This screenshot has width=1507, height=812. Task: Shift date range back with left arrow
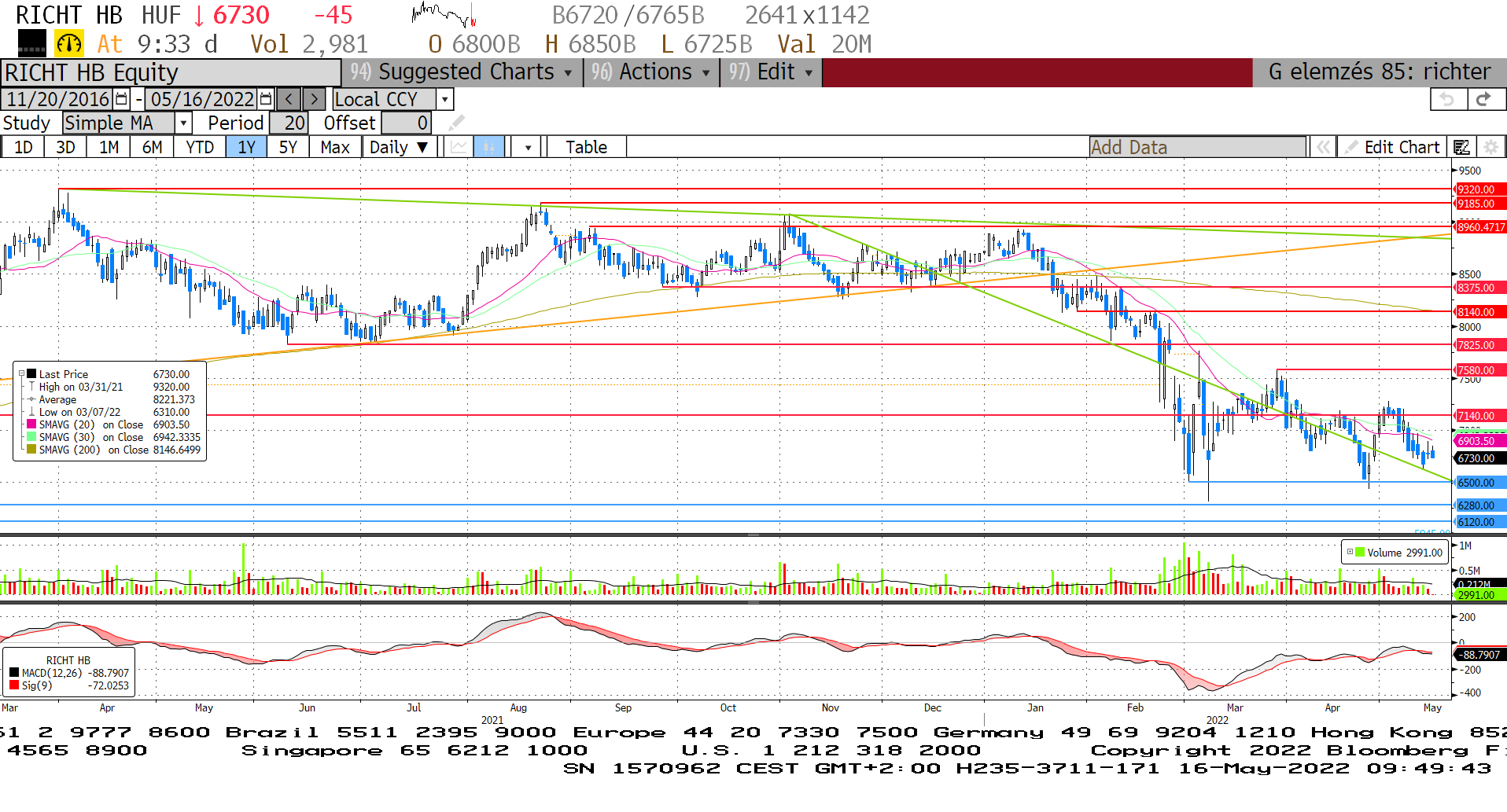click(x=289, y=99)
